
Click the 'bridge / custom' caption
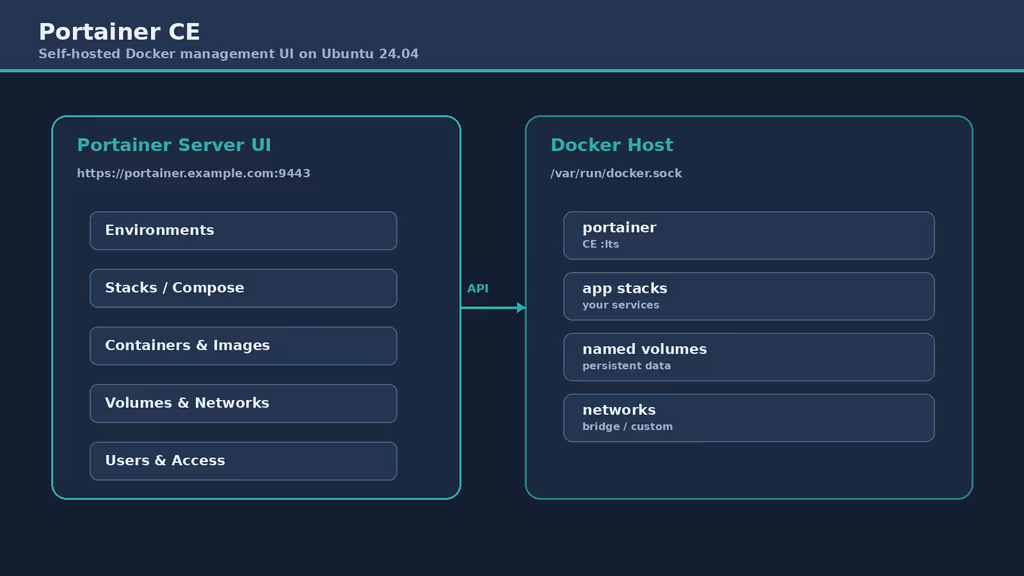[627, 426]
